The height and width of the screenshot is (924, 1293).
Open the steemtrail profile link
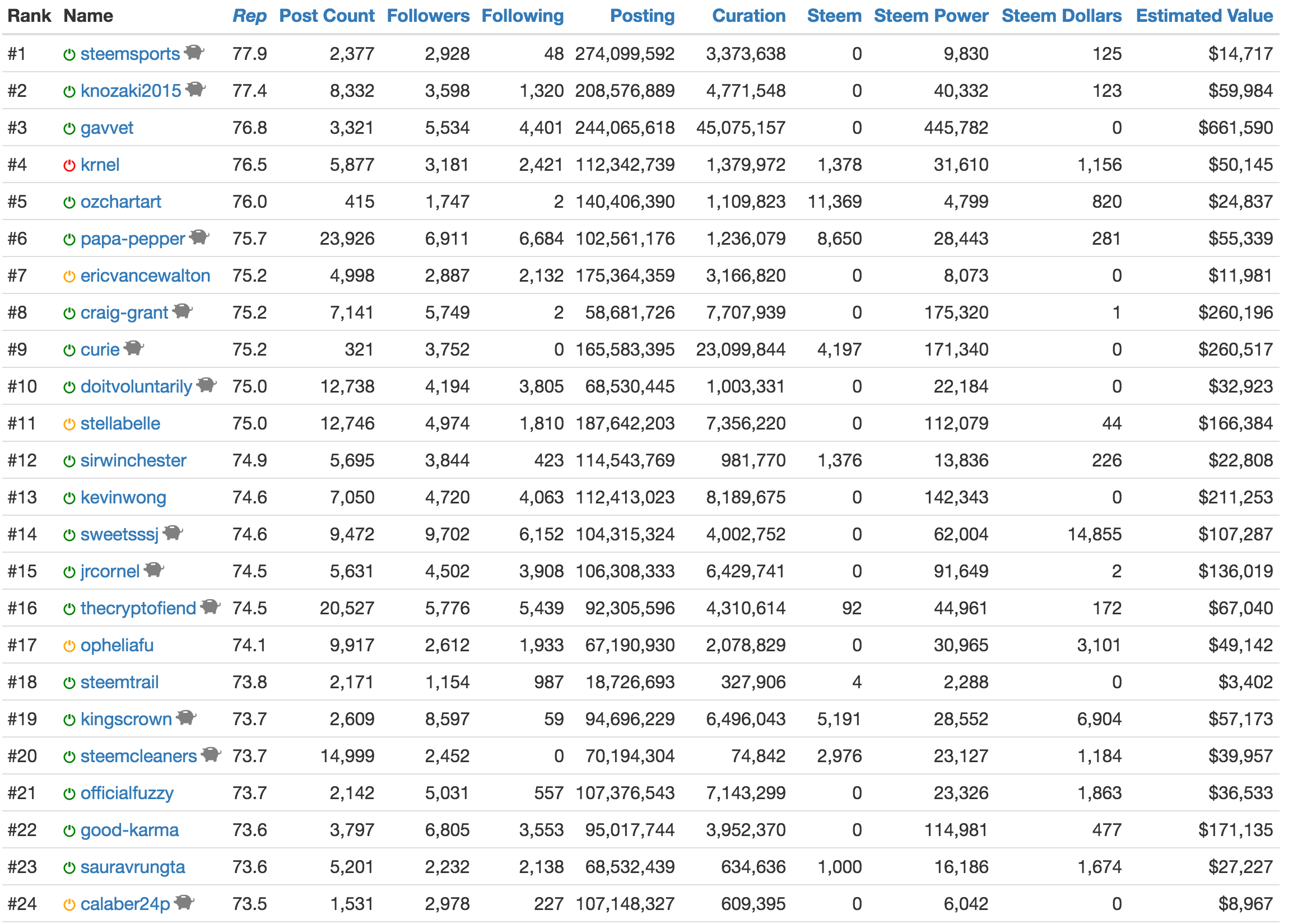click(119, 683)
